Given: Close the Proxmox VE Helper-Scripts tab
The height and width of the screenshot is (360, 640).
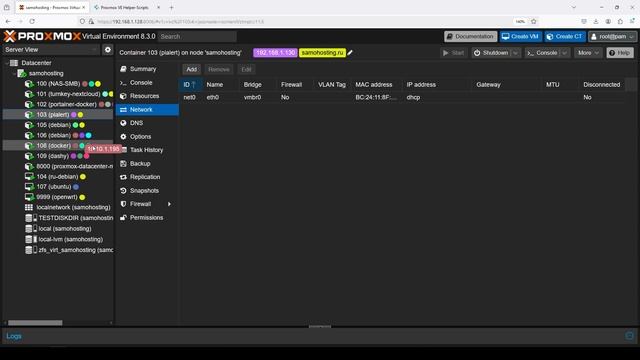Looking at the screenshot, I should point(158,7).
